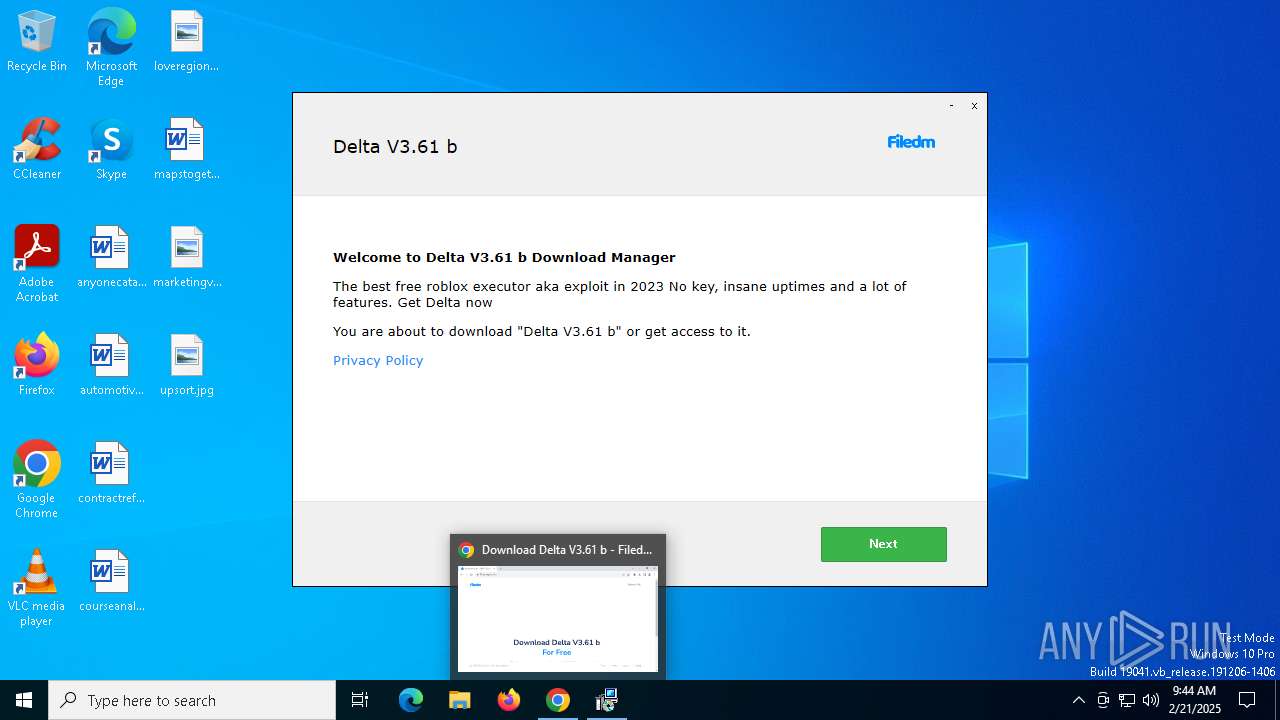The image size is (1280, 720).
Task: Click the installer icon on the taskbar
Action: pos(607,700)
